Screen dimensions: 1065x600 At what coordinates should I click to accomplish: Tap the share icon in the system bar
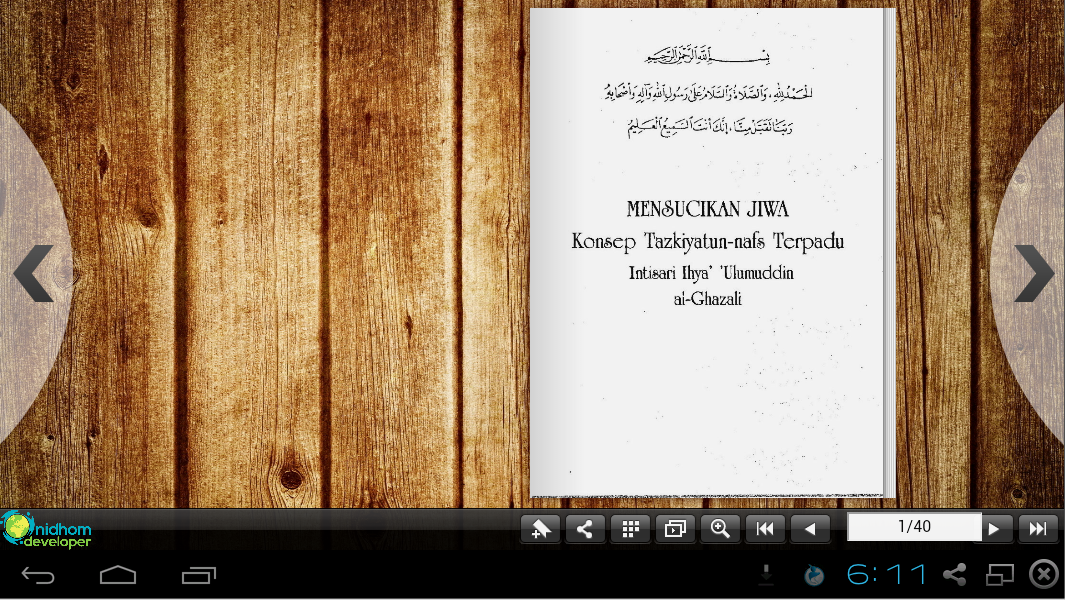point(954,575)
